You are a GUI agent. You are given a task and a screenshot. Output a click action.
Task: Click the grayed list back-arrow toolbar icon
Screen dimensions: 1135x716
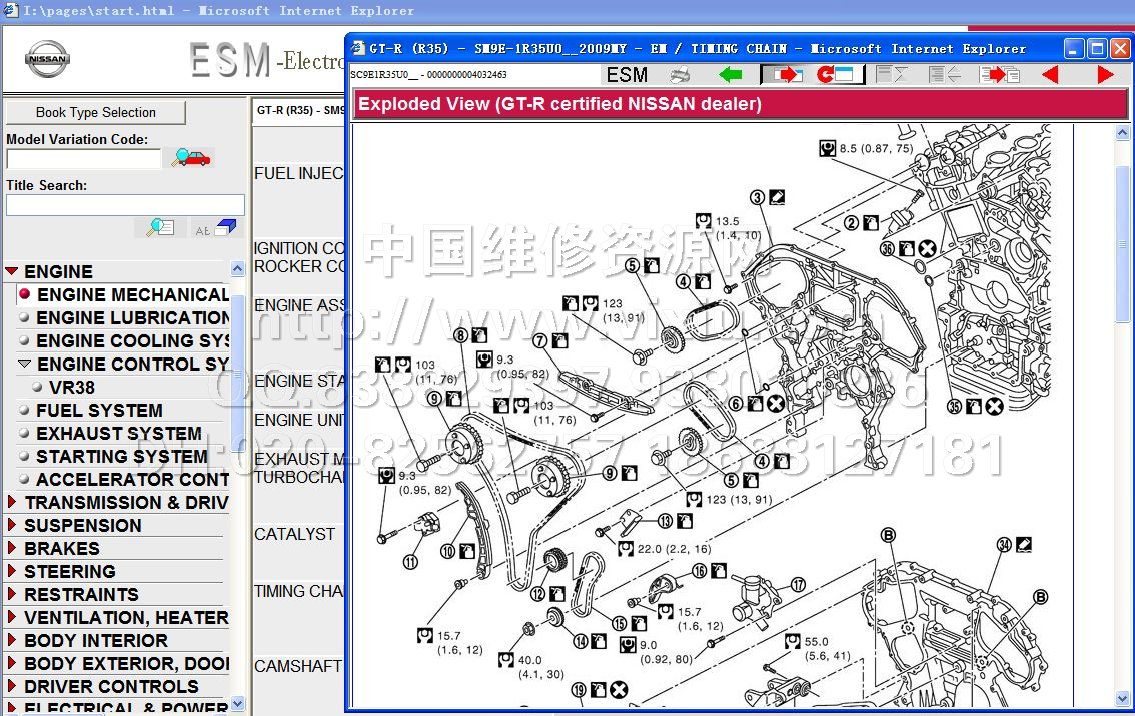[944, 75]
